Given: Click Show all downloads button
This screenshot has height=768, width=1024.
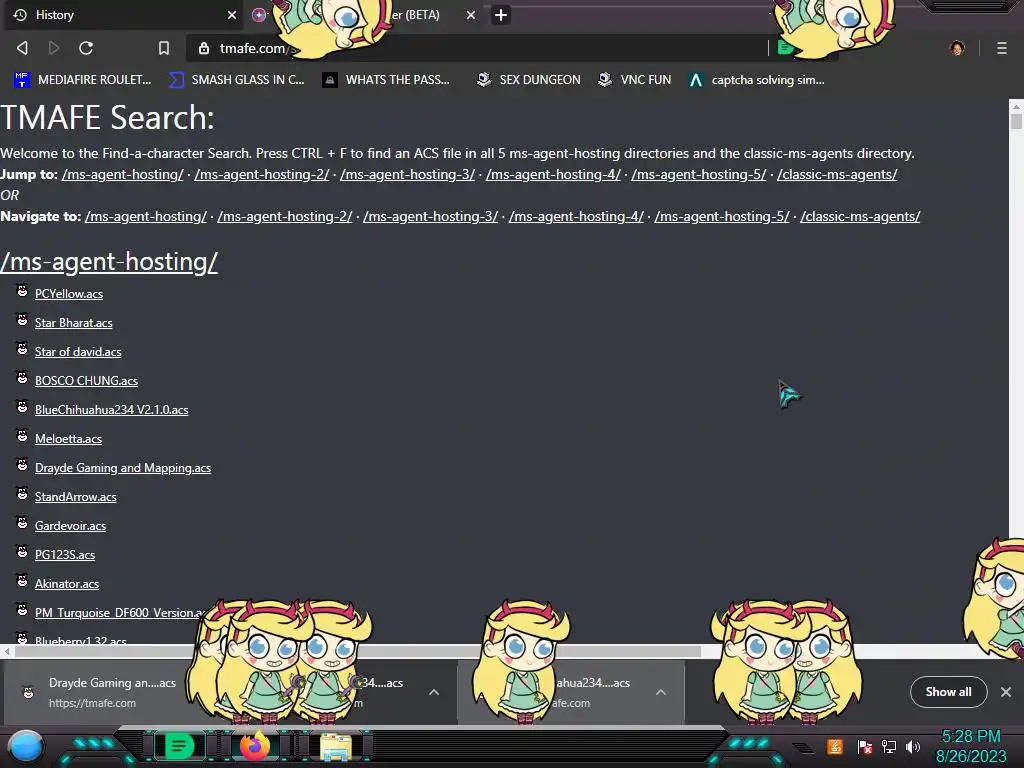Looking at the screenshot, I should click(948, 692).
